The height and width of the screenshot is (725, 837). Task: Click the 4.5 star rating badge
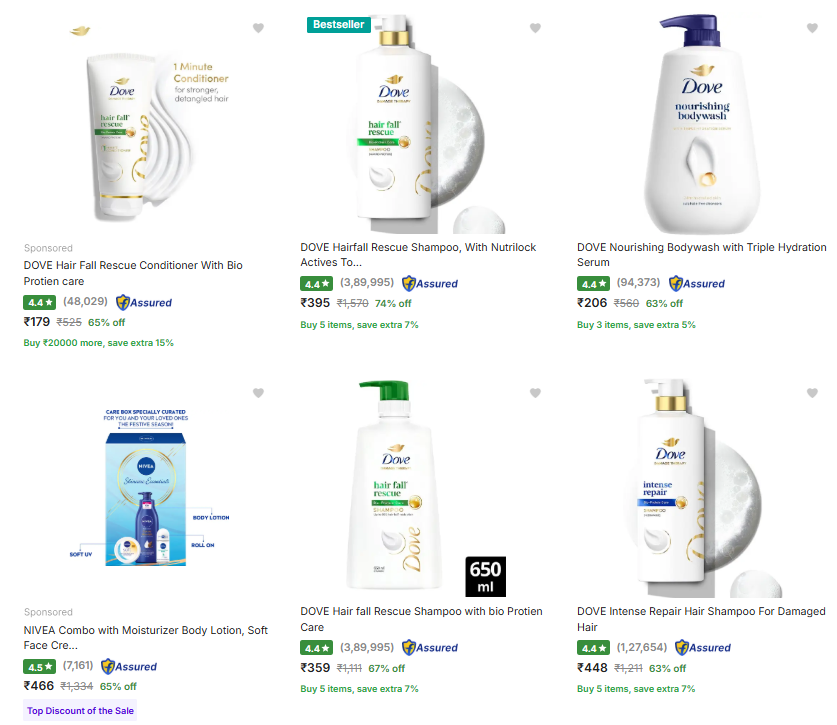tap(39, 666)
